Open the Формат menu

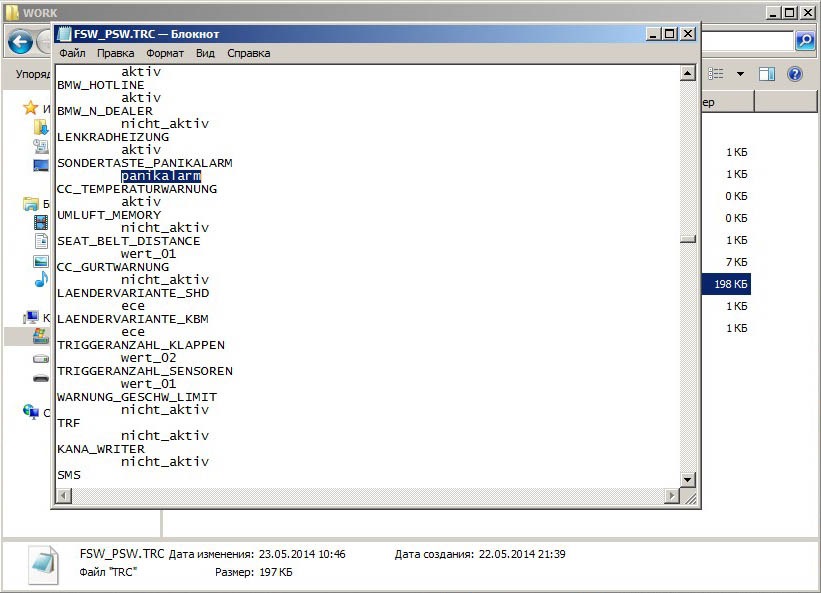pos(165,53)
